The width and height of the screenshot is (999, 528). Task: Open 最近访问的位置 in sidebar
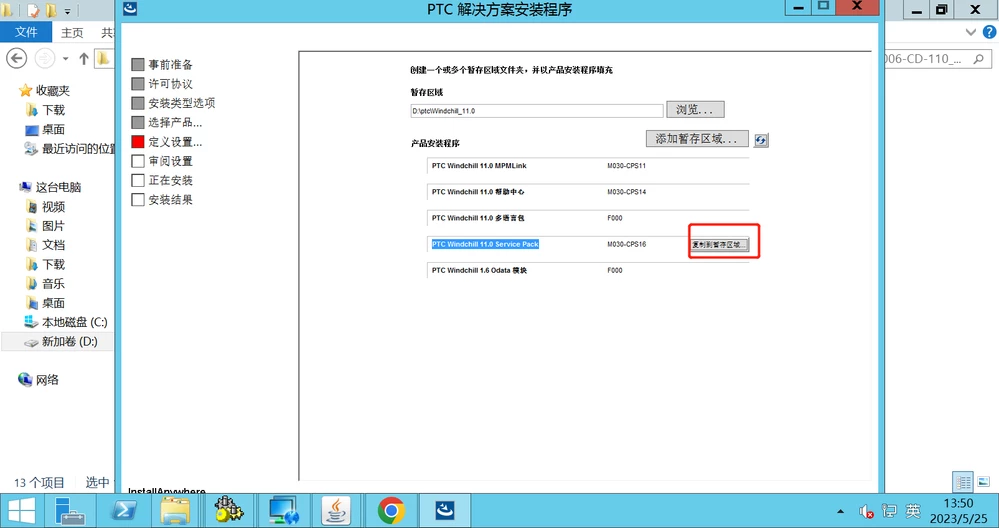[x=69, y=148]
